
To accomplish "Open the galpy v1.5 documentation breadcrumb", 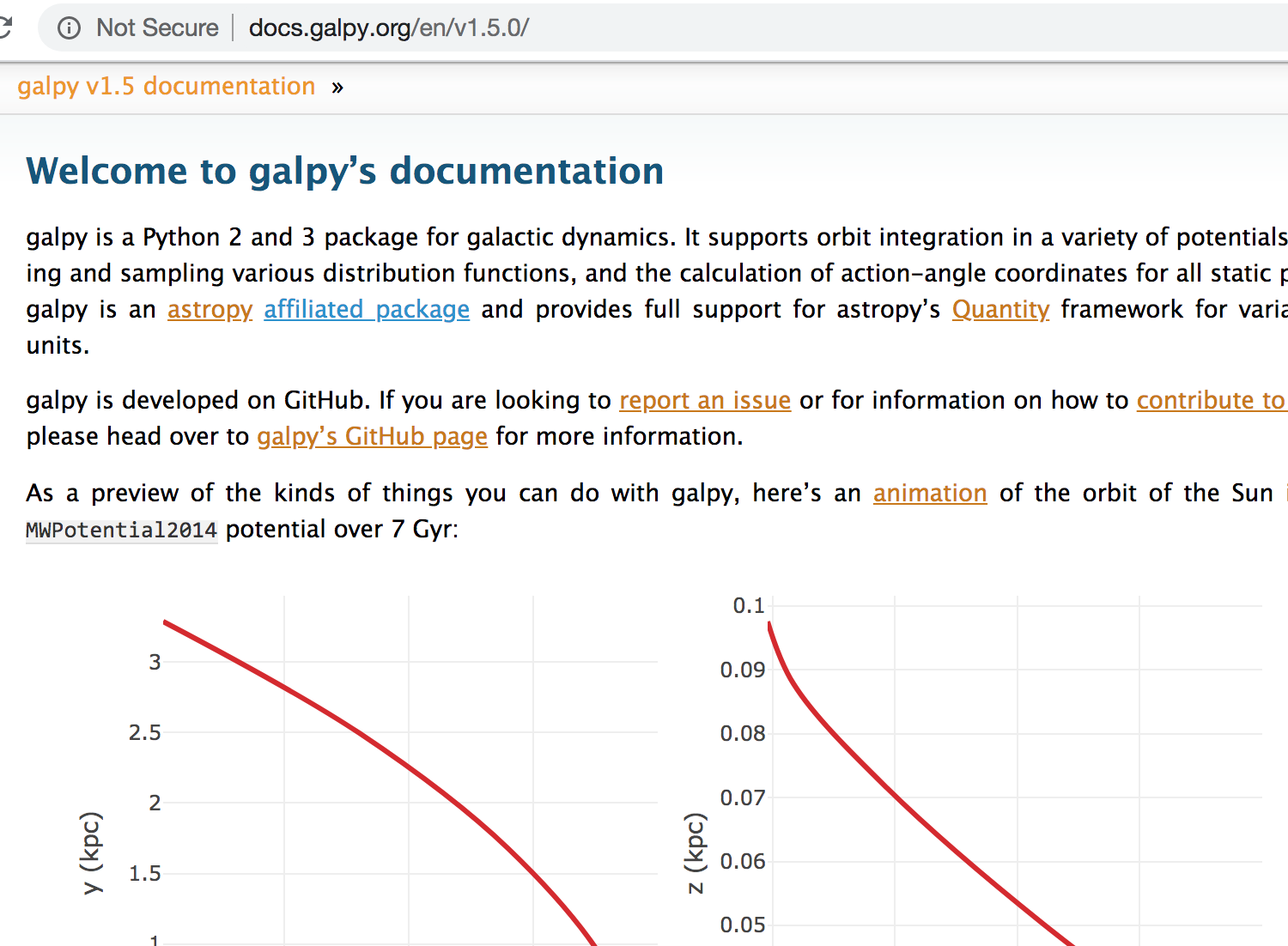I will coord(167,86).
